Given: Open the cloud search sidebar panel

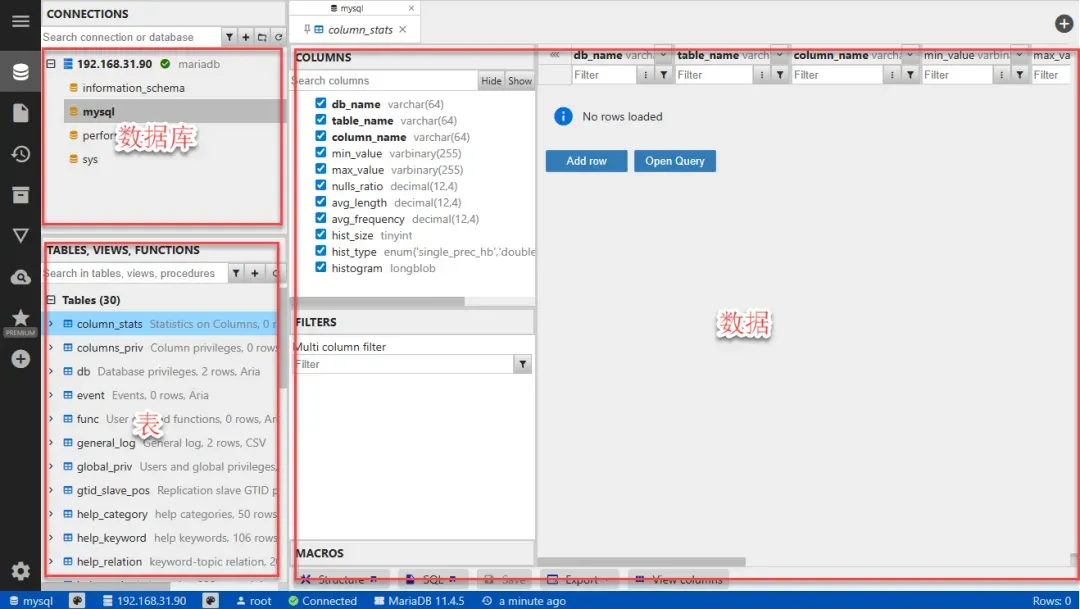Looking at the screenshot, I should pos(20,277).
